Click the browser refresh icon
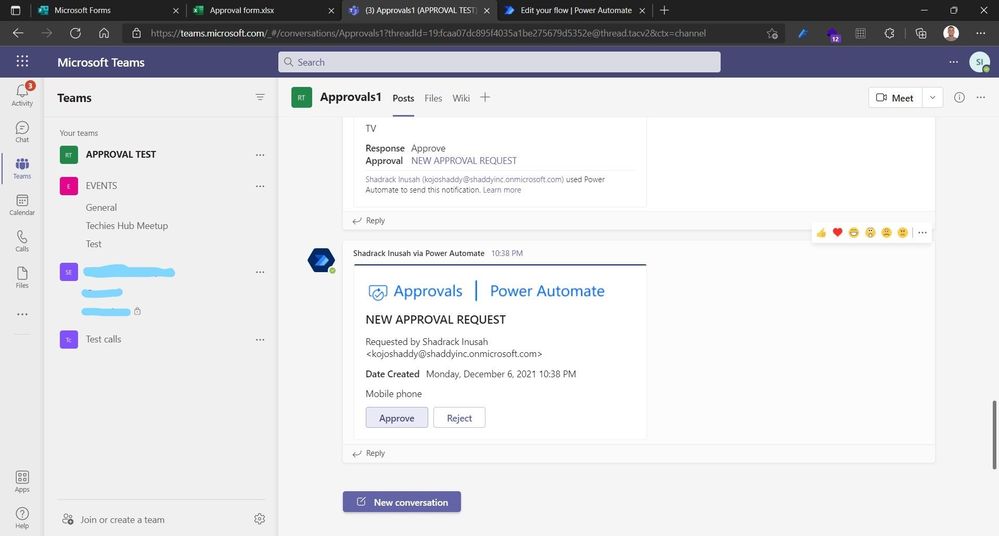The height and width of the screenshot is (536, 999). click(75, 33)
